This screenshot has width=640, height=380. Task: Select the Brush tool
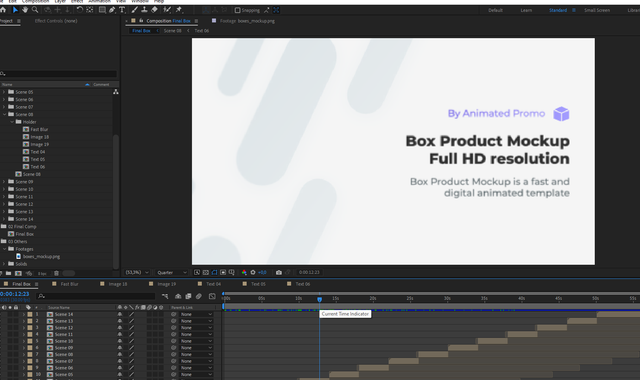[134, 10]
